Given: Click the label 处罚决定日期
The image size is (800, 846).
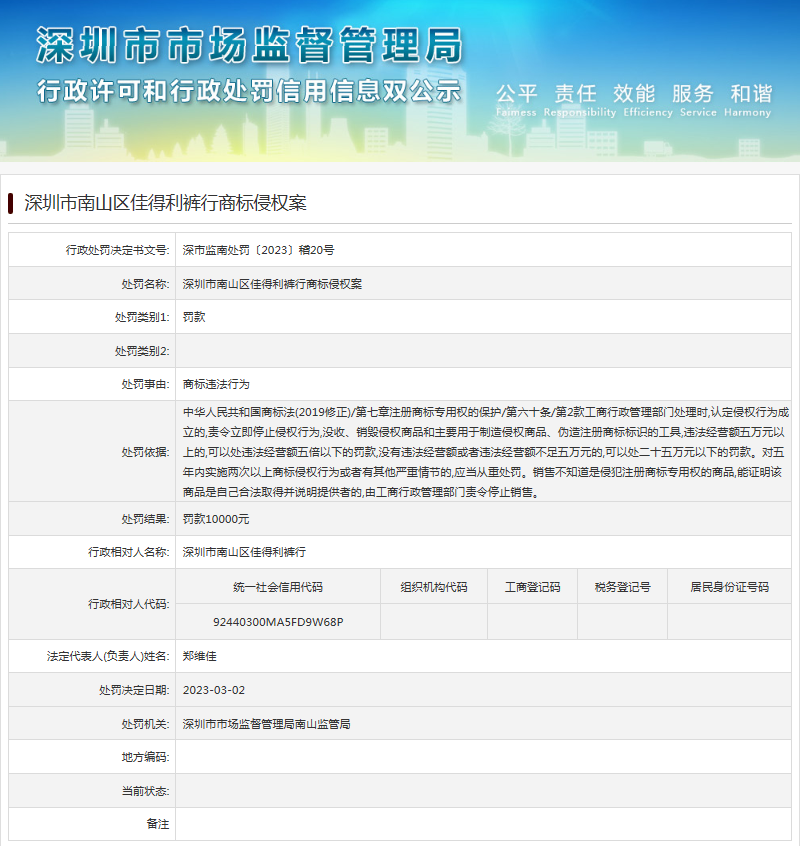Looking at the screenshot, I should click(134, 690).
